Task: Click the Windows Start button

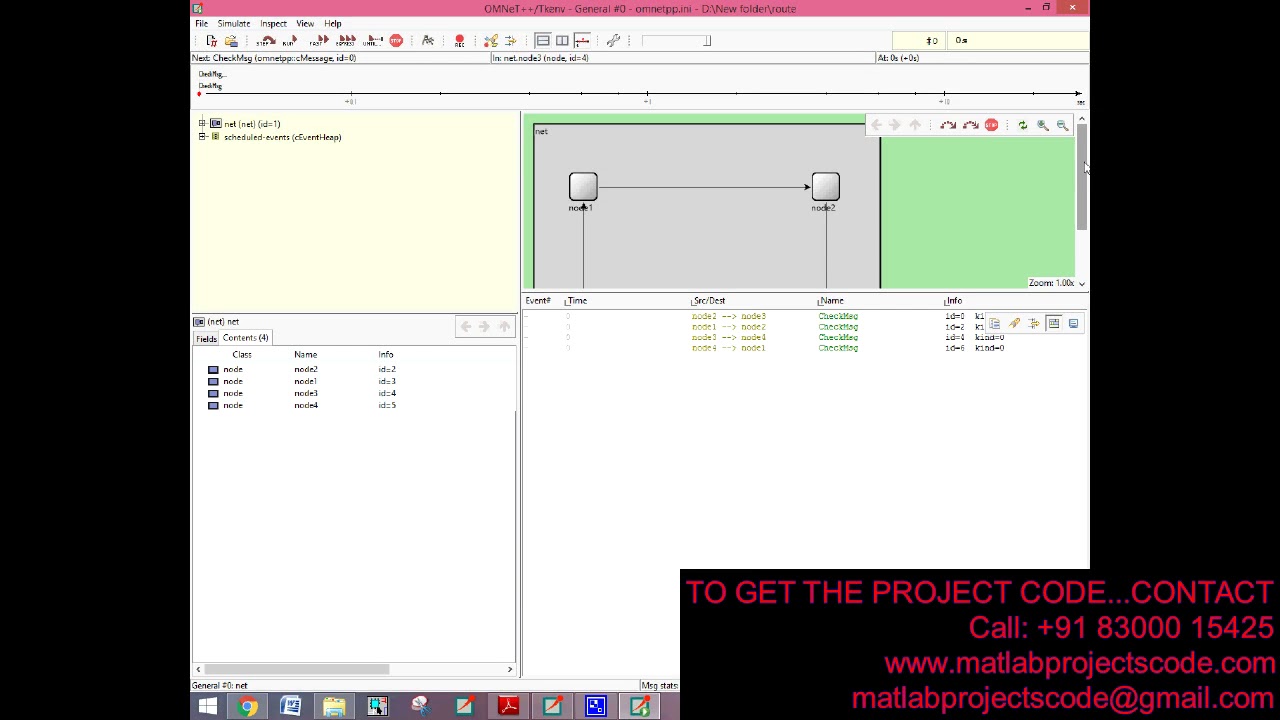Action: (x=207, y=707)
